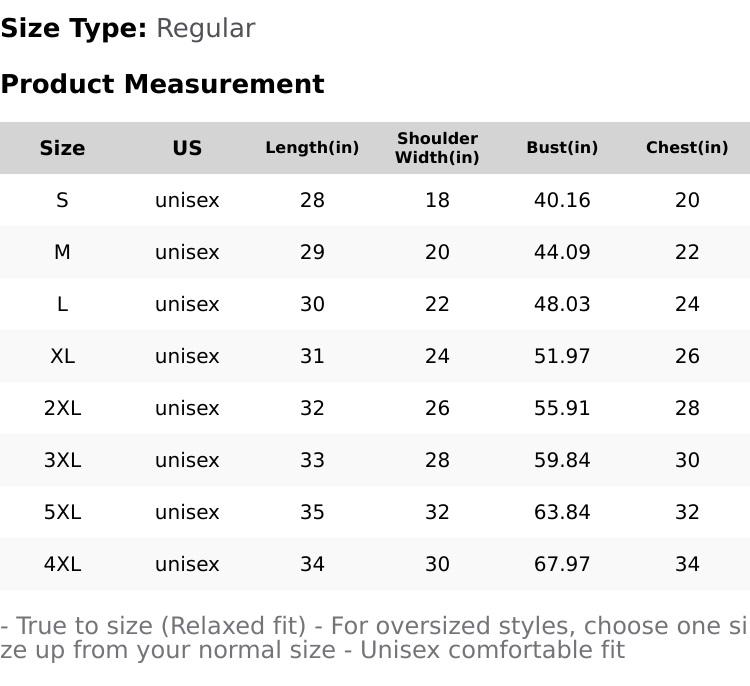Select the 5XL size row label
This screenshot has width=750, height=686.
click(x=62, y=512)
